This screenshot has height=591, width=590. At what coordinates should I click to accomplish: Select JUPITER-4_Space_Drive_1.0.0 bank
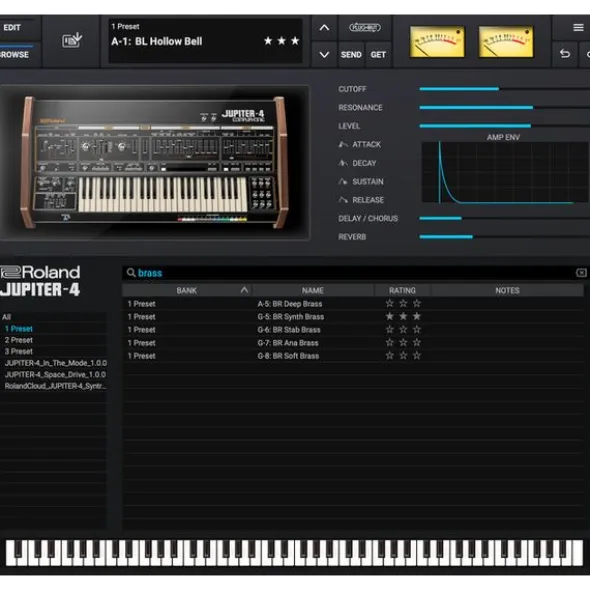pos(55,374)
